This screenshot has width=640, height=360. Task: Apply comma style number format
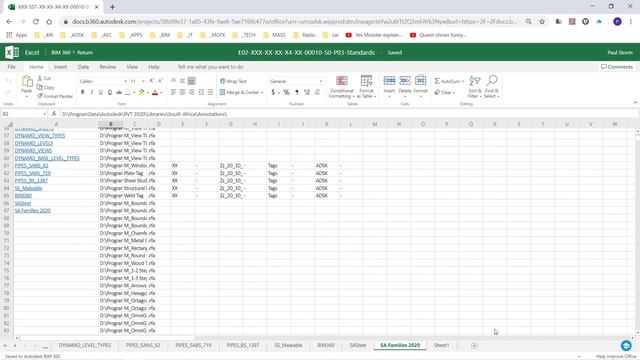(297, 92)
